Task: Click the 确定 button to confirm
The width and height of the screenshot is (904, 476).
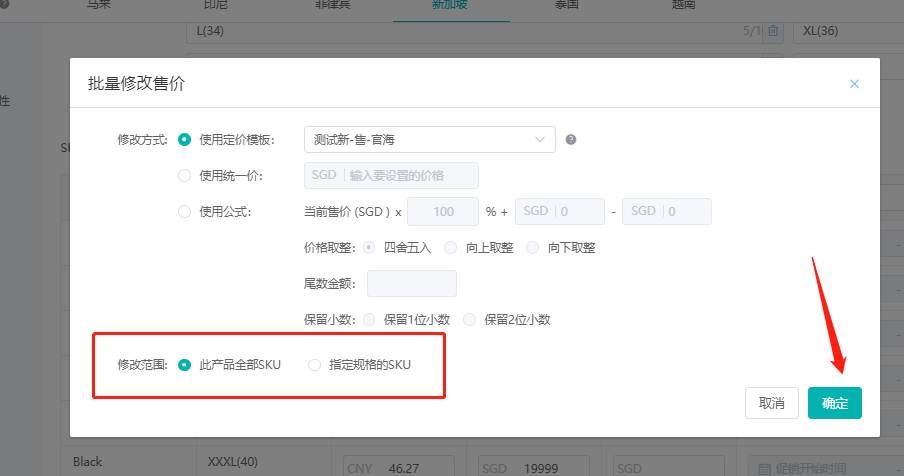Action: [x=834, y=403]
